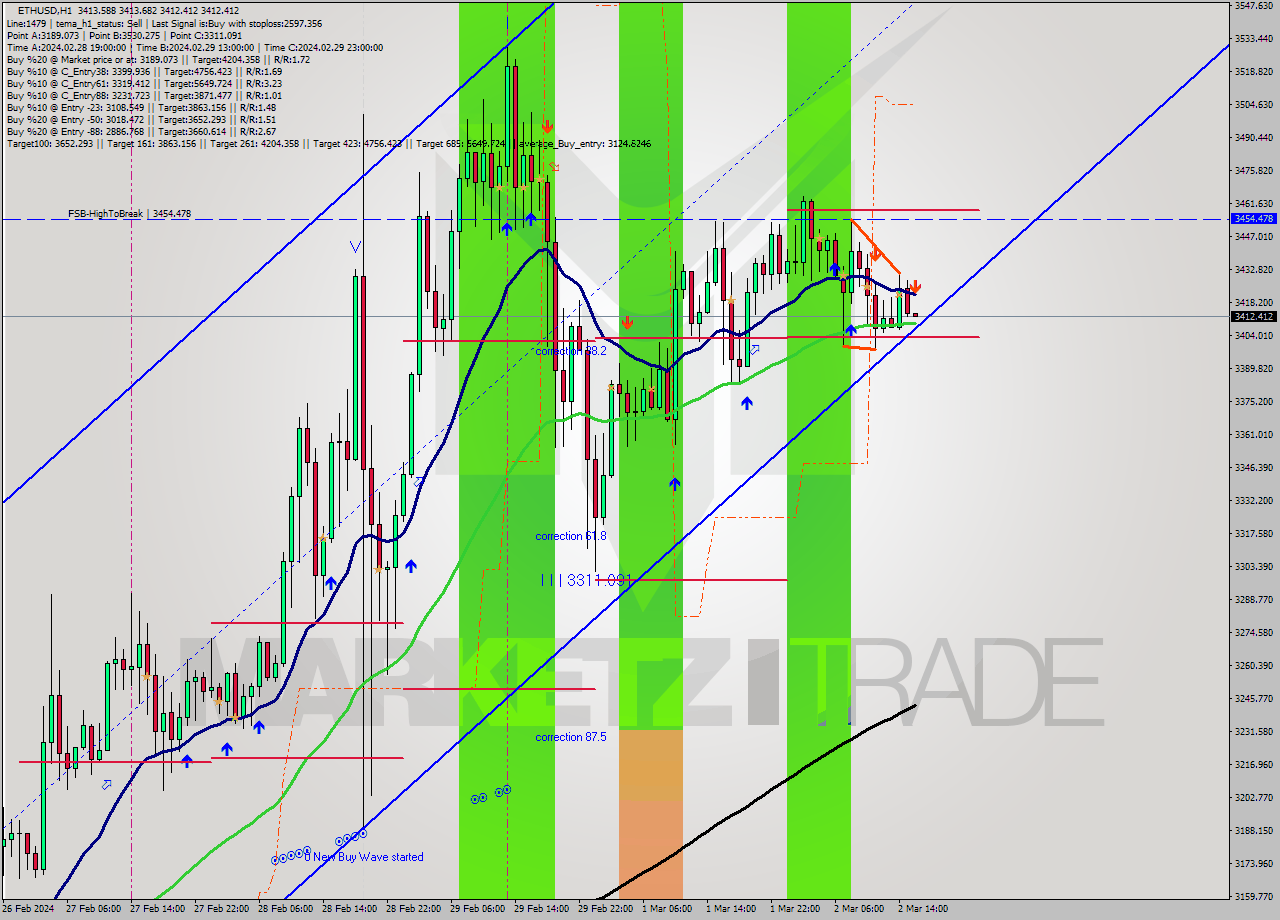Viewport: 1280px width, 920px height.
Task: Click the 26 Feb 2024 date label
Action: point(27,909)
